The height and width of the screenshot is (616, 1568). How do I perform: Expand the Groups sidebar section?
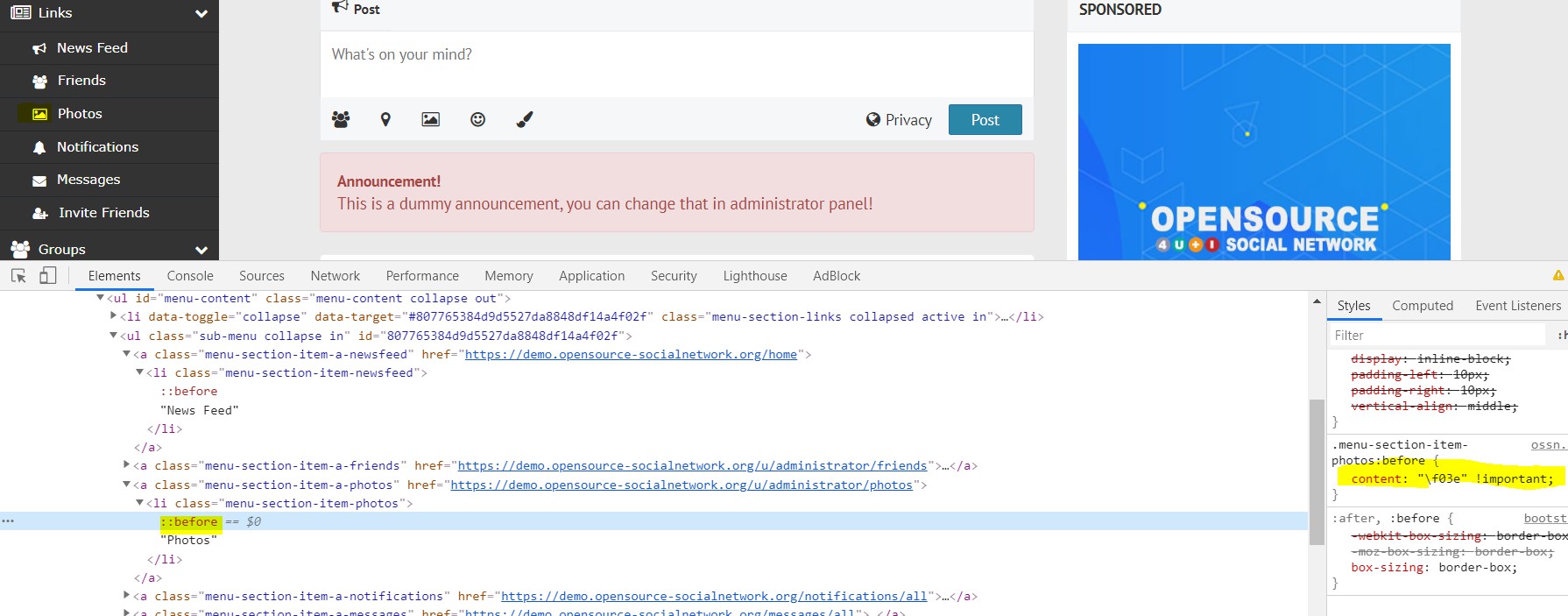201,250
